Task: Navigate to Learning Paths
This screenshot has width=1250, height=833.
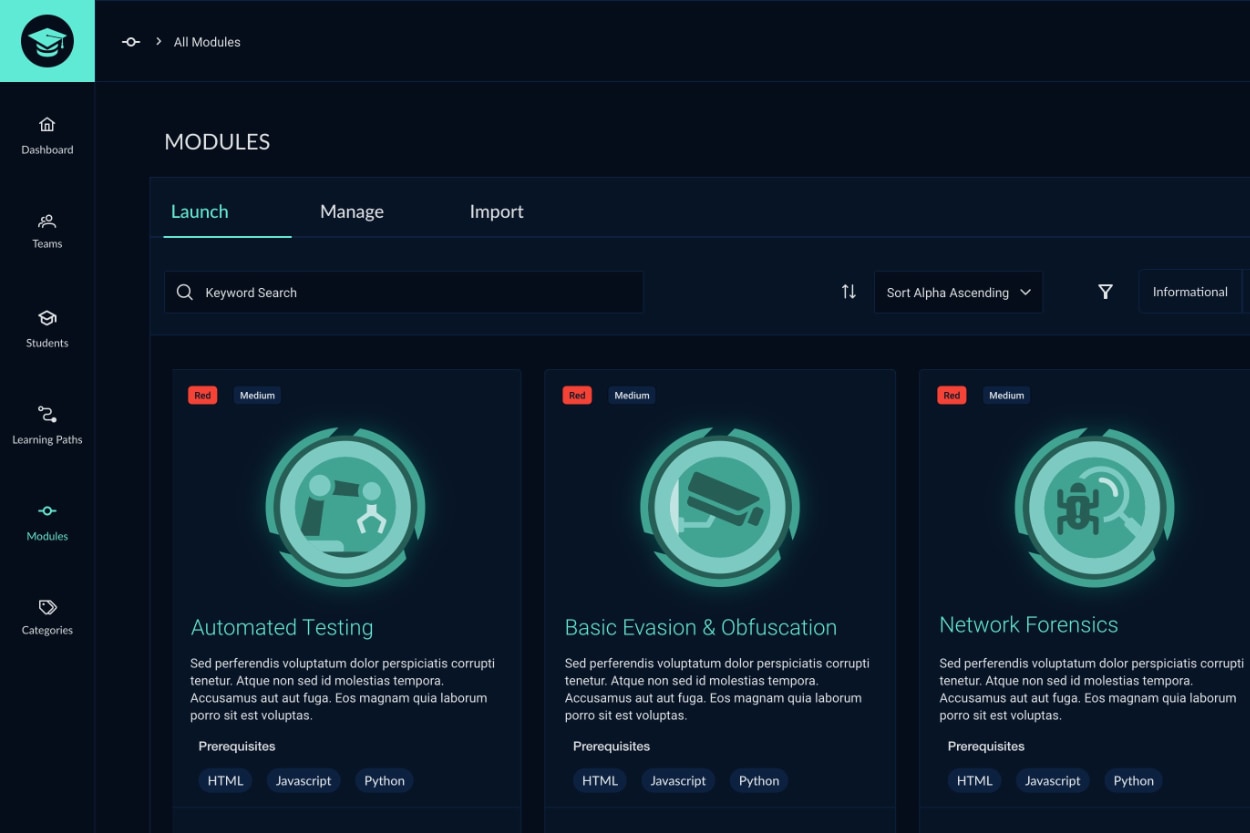Action: tap(47, 425)
